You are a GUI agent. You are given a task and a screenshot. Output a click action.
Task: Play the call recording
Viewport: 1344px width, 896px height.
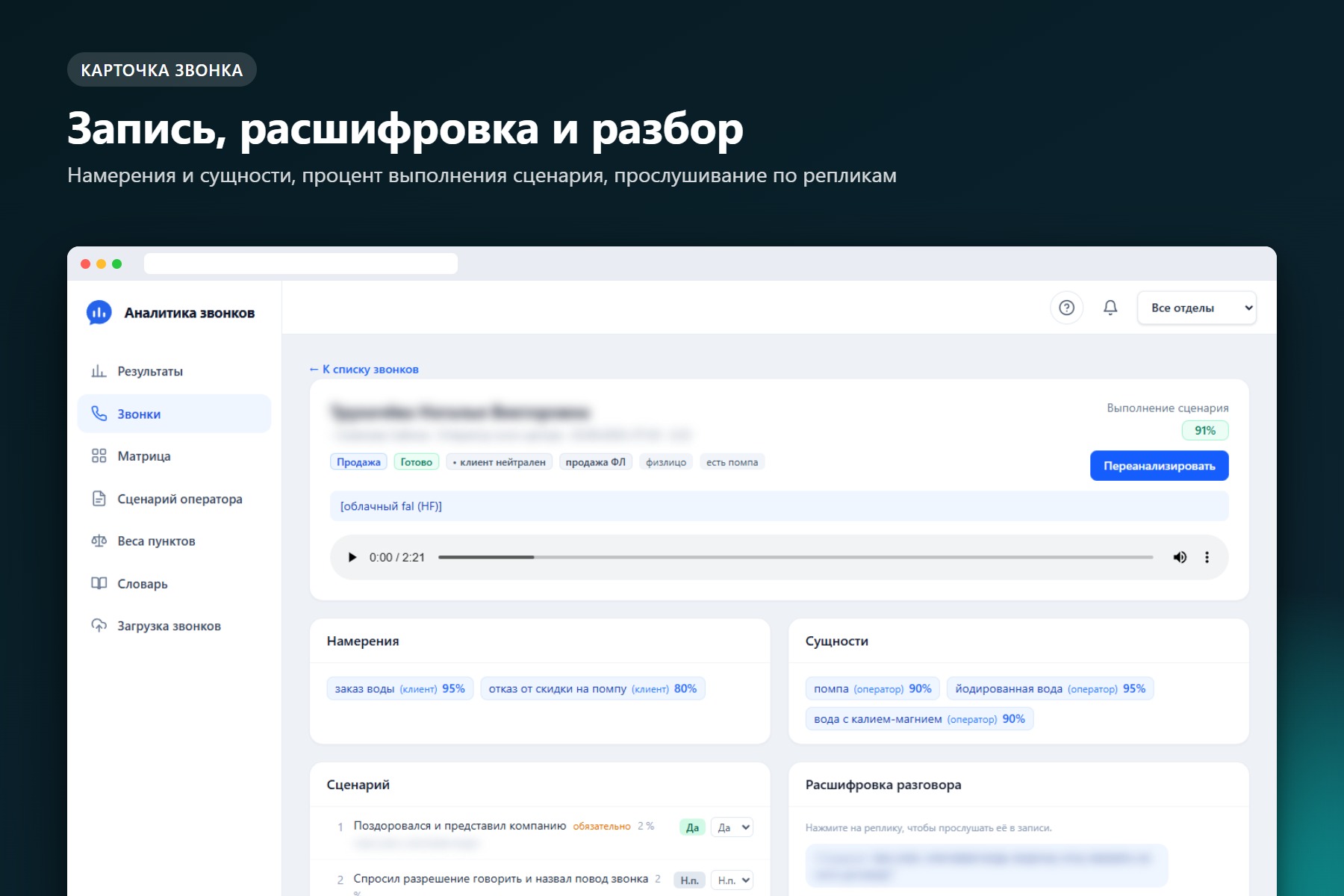(x=352, y=557)
